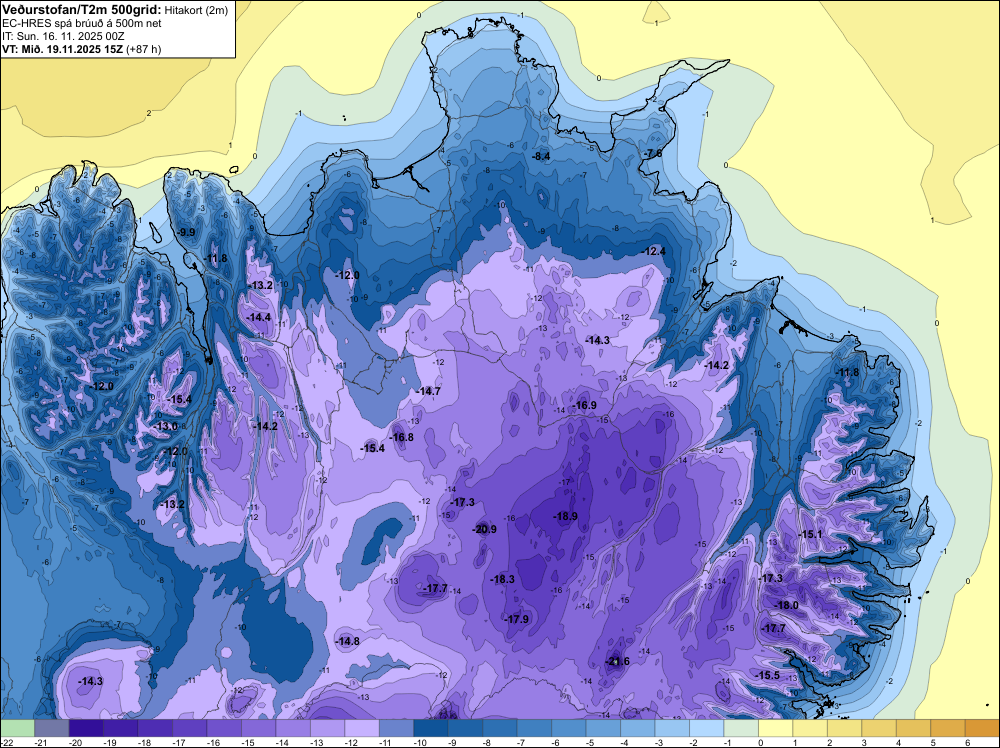Select the 'Hitakort (2m)' header text
The width and height of the screenshot is (1000, 748).
point(195,10)
